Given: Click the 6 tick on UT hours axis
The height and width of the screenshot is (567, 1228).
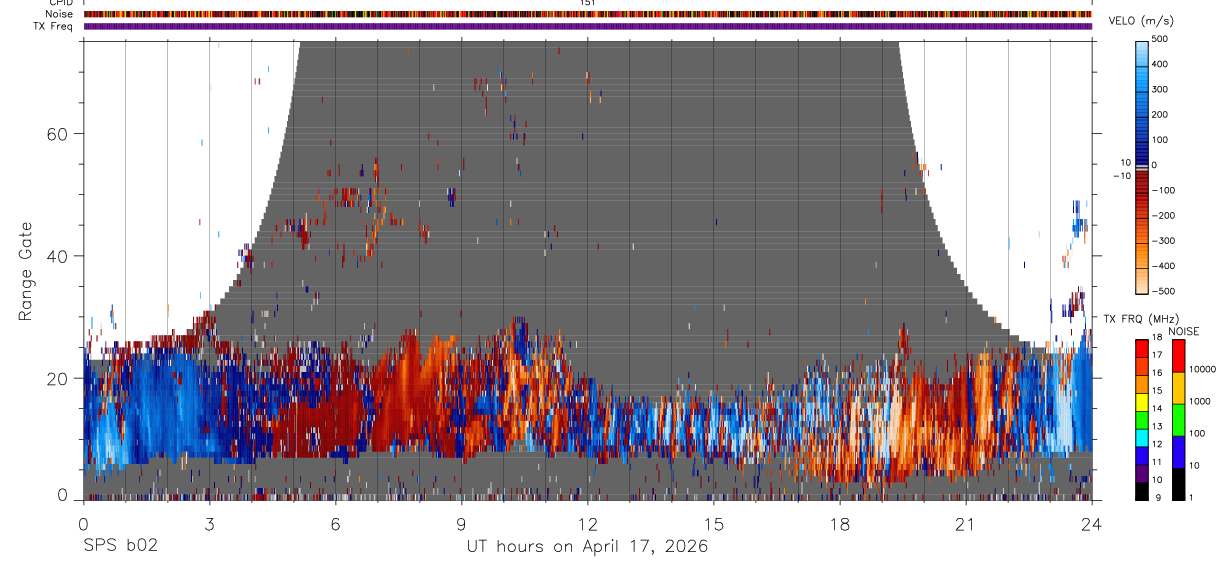Looking at the screenshot, I should pyautogui.click(x=335, y=523).
